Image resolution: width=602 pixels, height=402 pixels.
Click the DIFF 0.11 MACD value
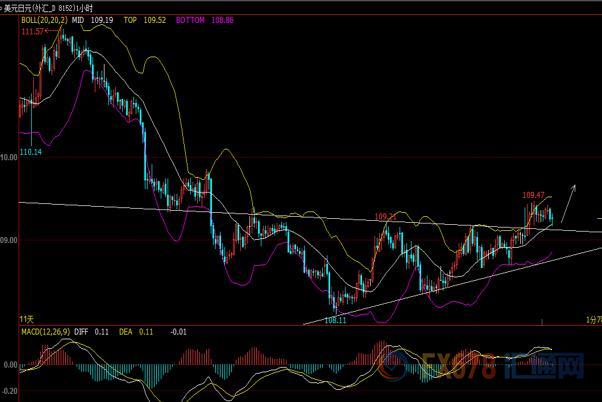tap(103, 331)
